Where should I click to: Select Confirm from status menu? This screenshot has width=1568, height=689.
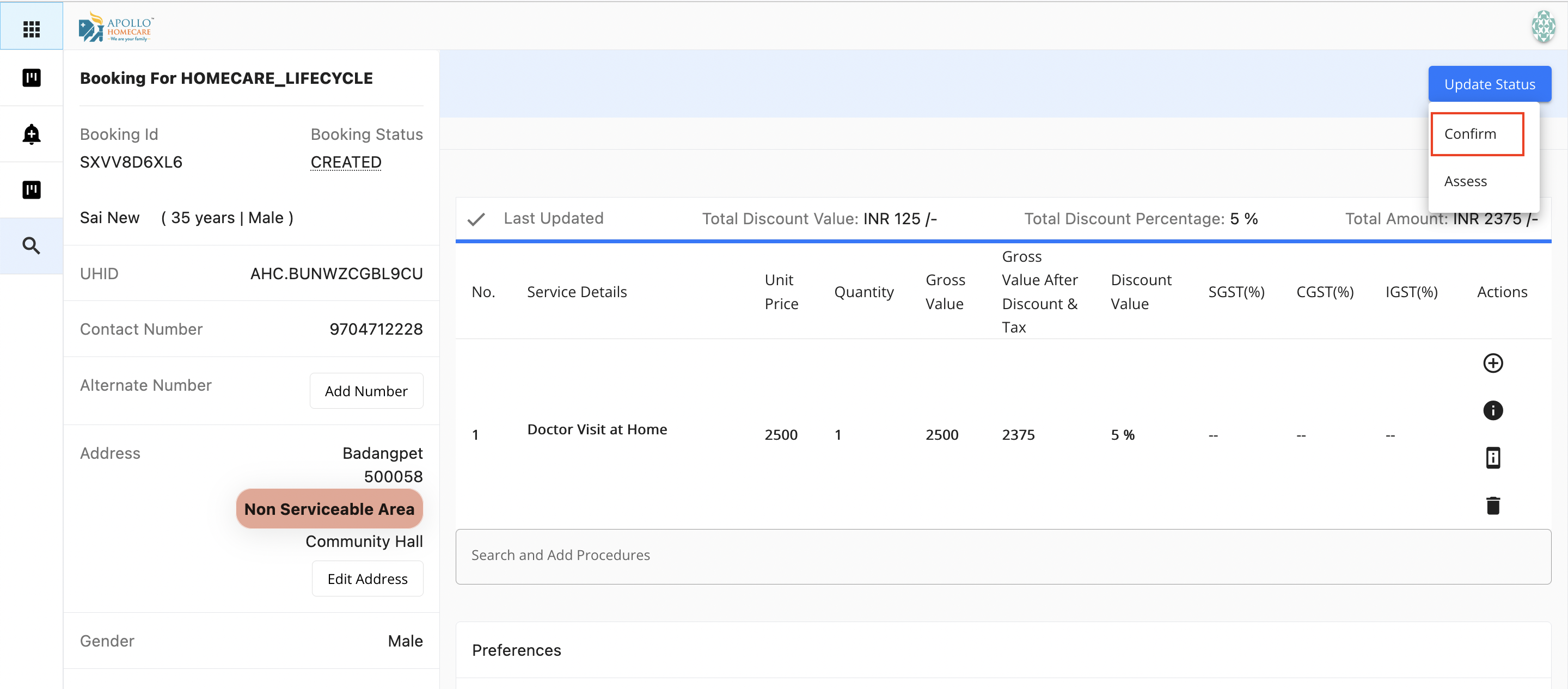tap(1477, 134)
